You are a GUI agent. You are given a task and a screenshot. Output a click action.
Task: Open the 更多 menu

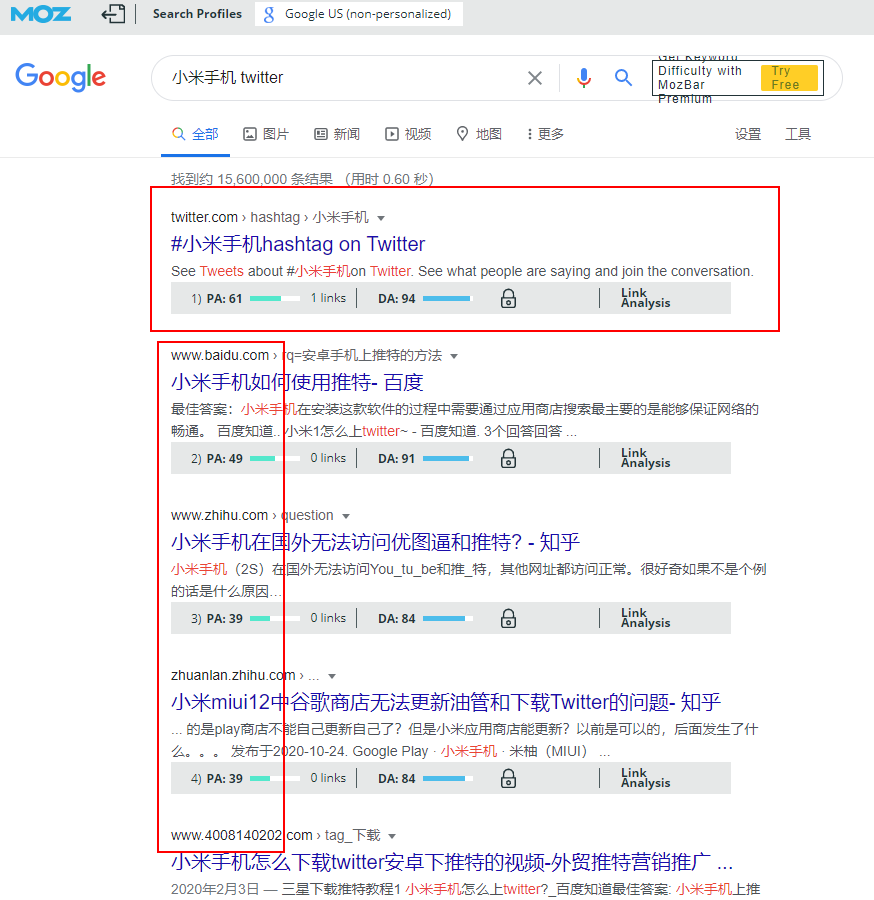pyautogui.click(x=545, y=134)
